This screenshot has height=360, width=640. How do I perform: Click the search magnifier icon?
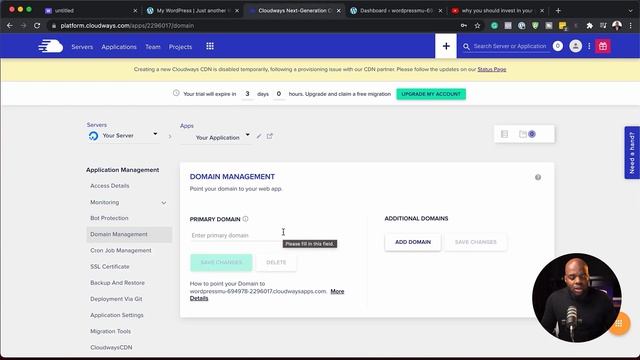466,47
